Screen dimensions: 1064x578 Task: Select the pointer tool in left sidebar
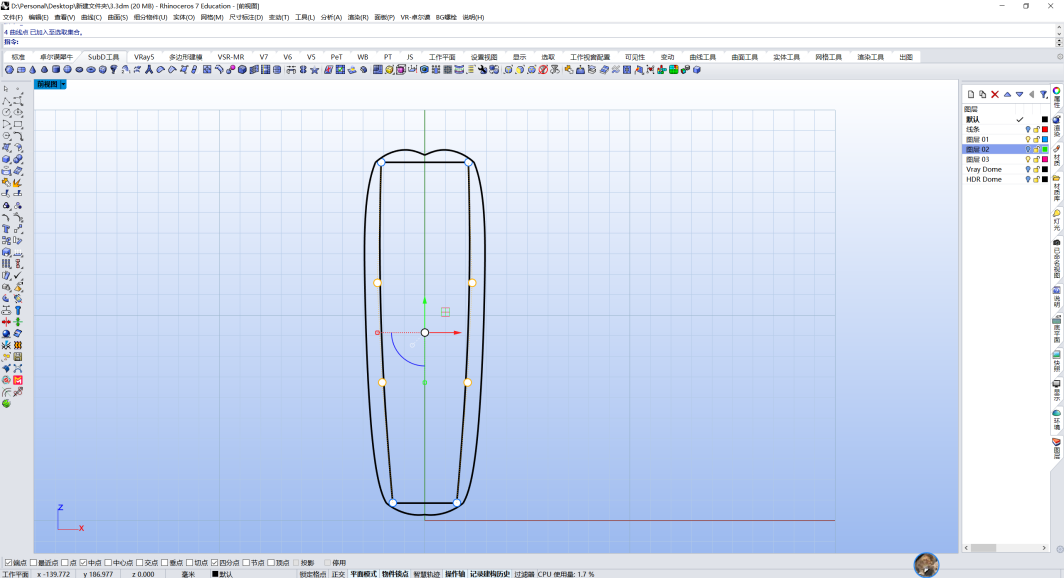coord(6,89)
